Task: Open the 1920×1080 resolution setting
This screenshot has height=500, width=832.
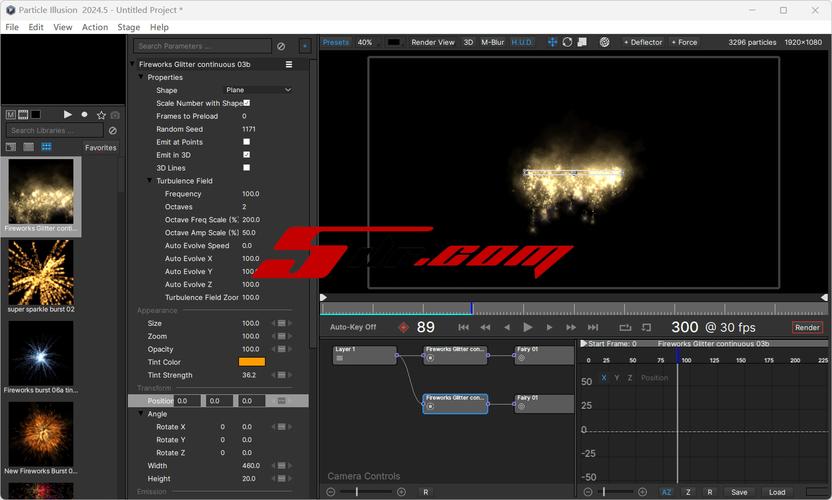Action: (x=803, y=42)
